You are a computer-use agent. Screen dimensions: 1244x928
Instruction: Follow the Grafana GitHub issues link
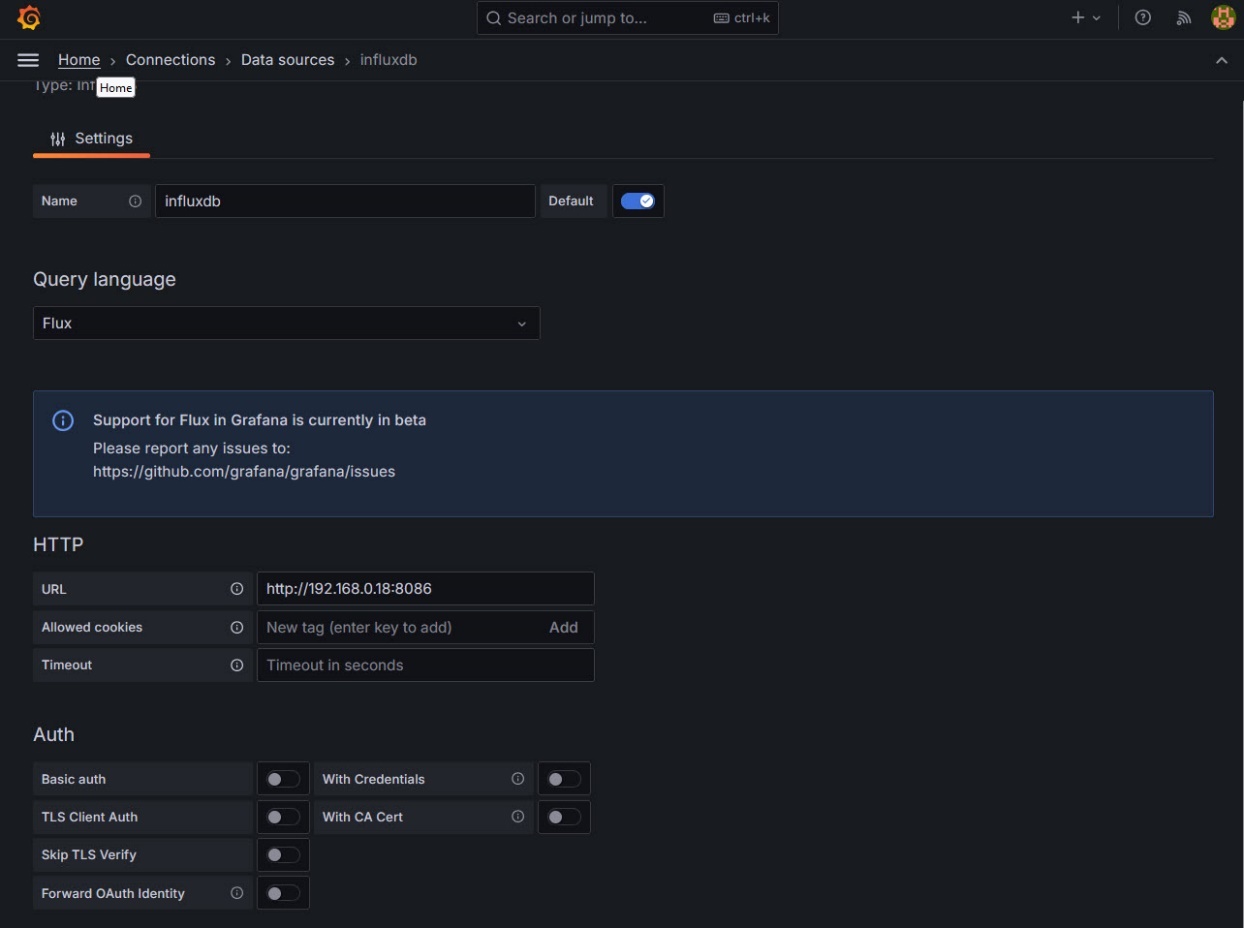[243, 471]
